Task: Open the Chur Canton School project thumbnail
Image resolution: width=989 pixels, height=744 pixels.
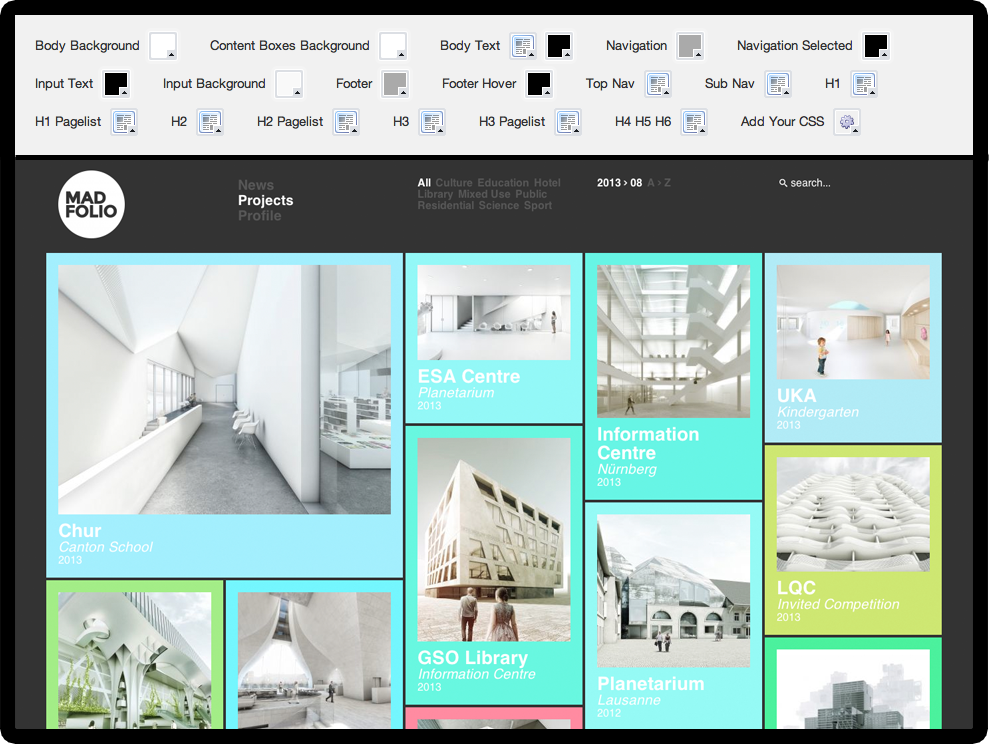Action: point(224,389)
